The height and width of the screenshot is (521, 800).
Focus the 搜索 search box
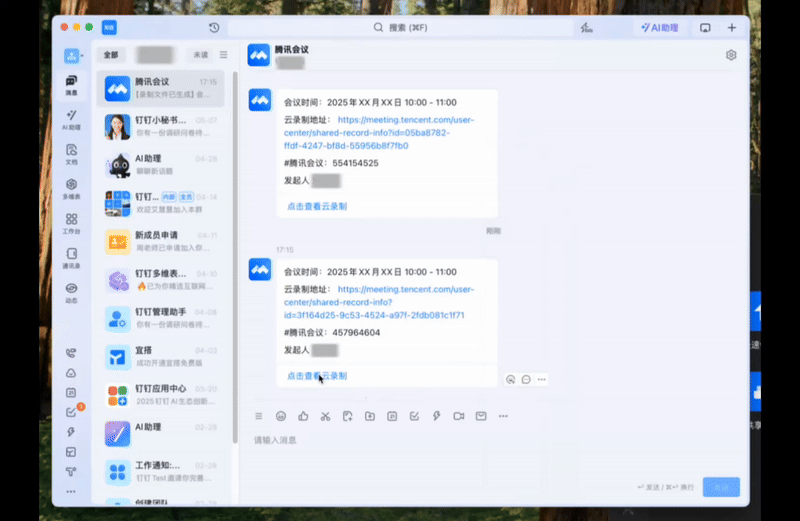click(x=401, y=28)
